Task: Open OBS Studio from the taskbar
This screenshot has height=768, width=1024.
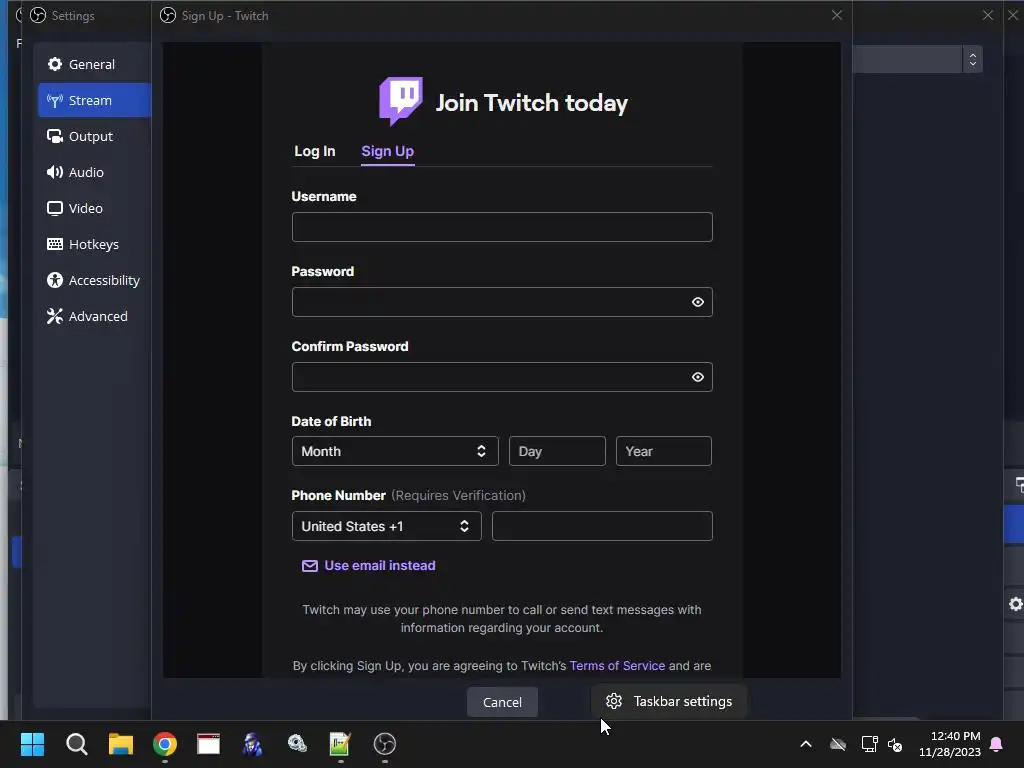Action: pyautogui.click(x=385, y=744)
